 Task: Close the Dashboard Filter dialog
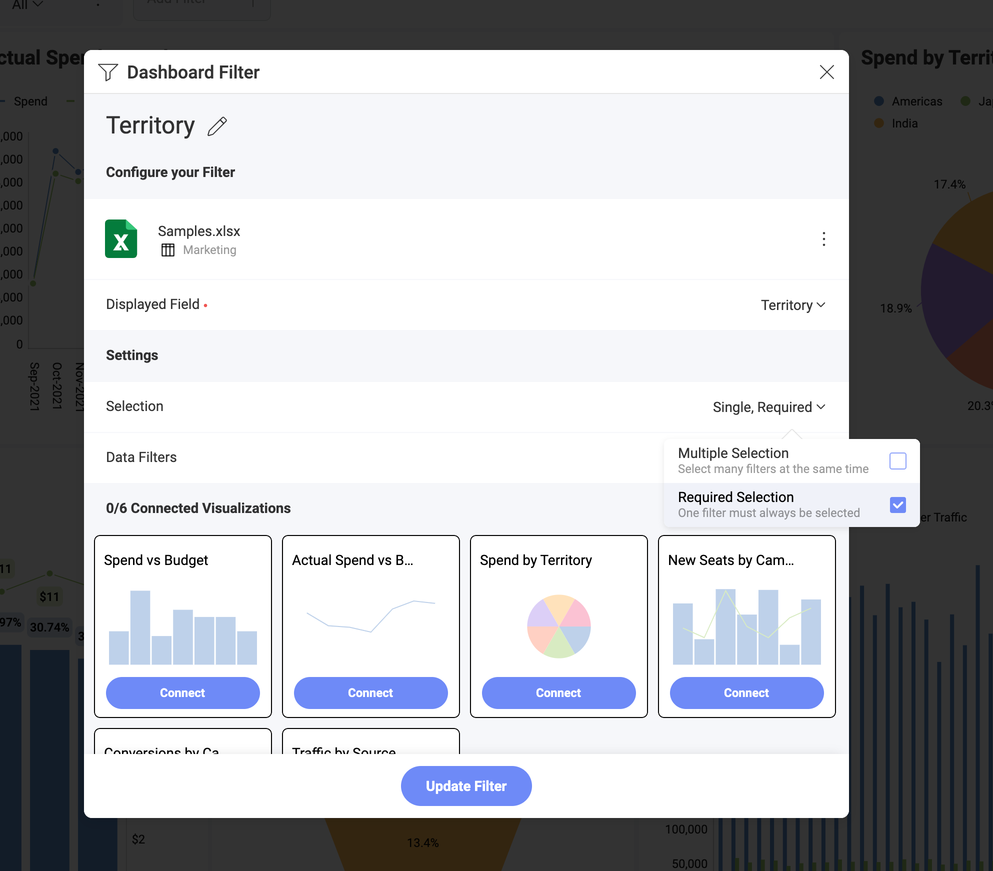click(826, 72)
